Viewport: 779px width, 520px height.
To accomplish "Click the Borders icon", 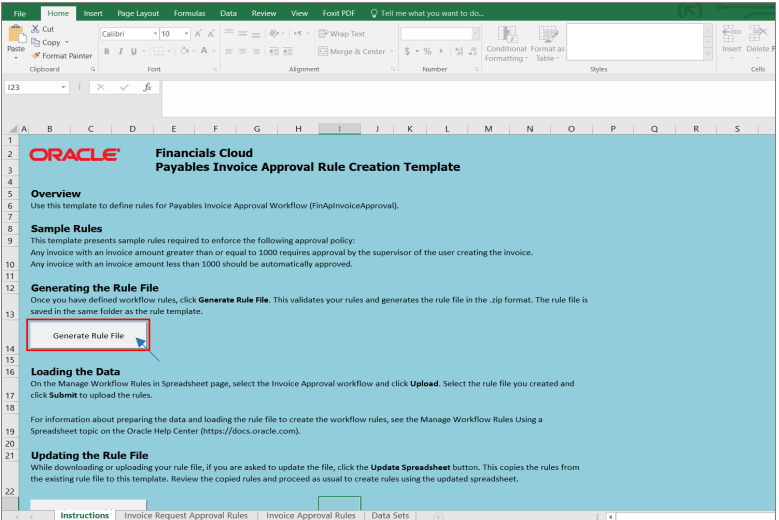I will (x=158, y=51).
